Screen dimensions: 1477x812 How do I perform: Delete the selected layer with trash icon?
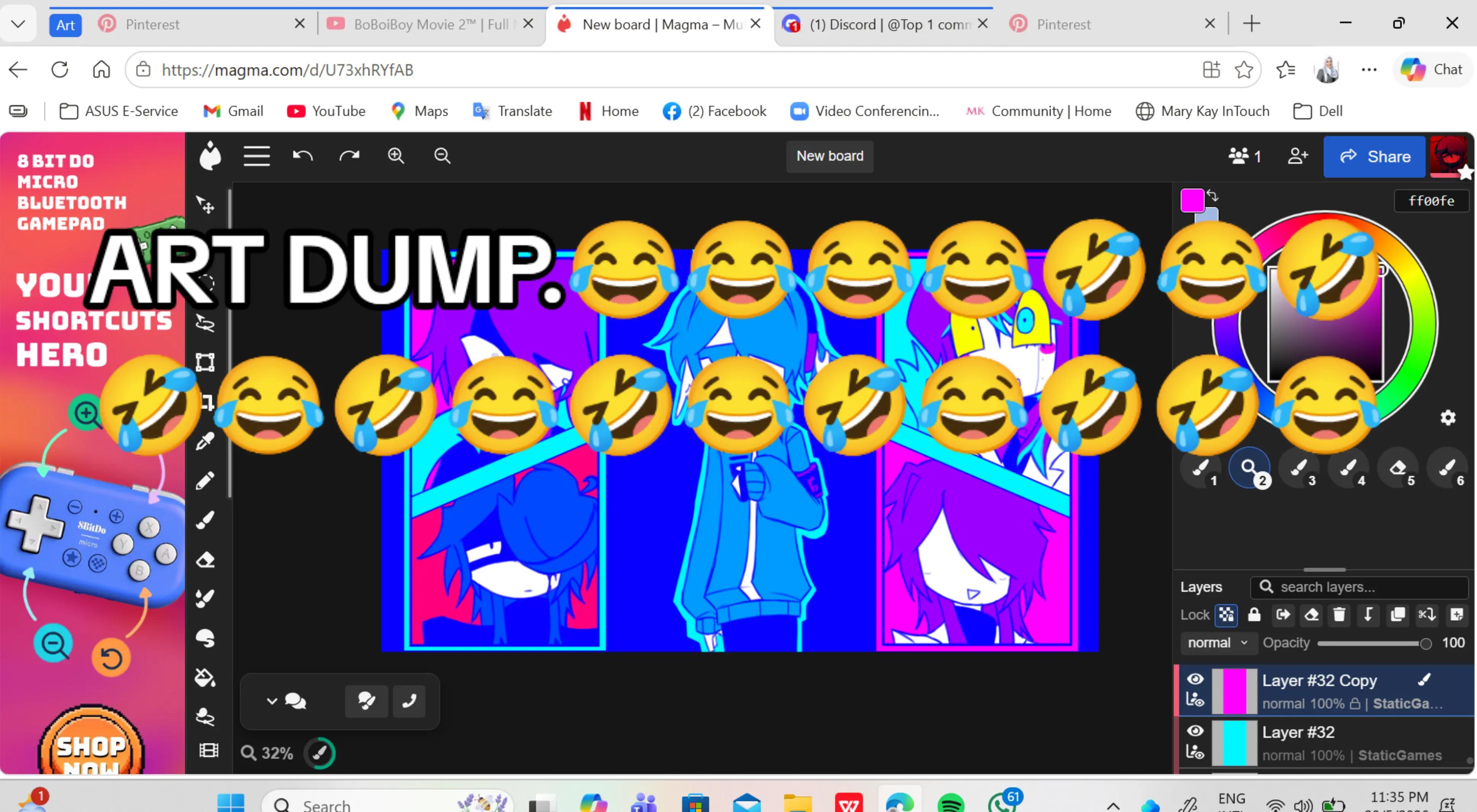tap(1339, 615)
